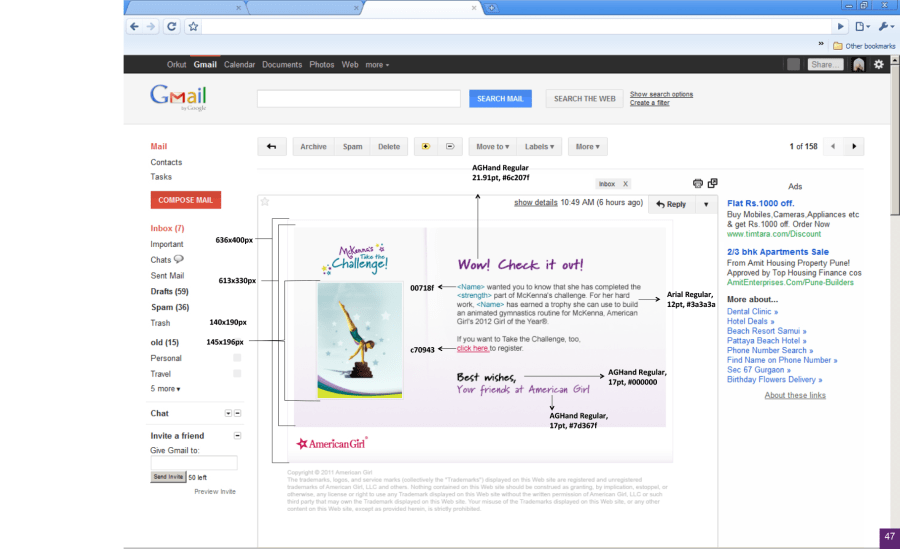The height and width of the screenshot is (549, 900).
Task: Open the Drafts (59) folder
Action: (x=169, y=291)
